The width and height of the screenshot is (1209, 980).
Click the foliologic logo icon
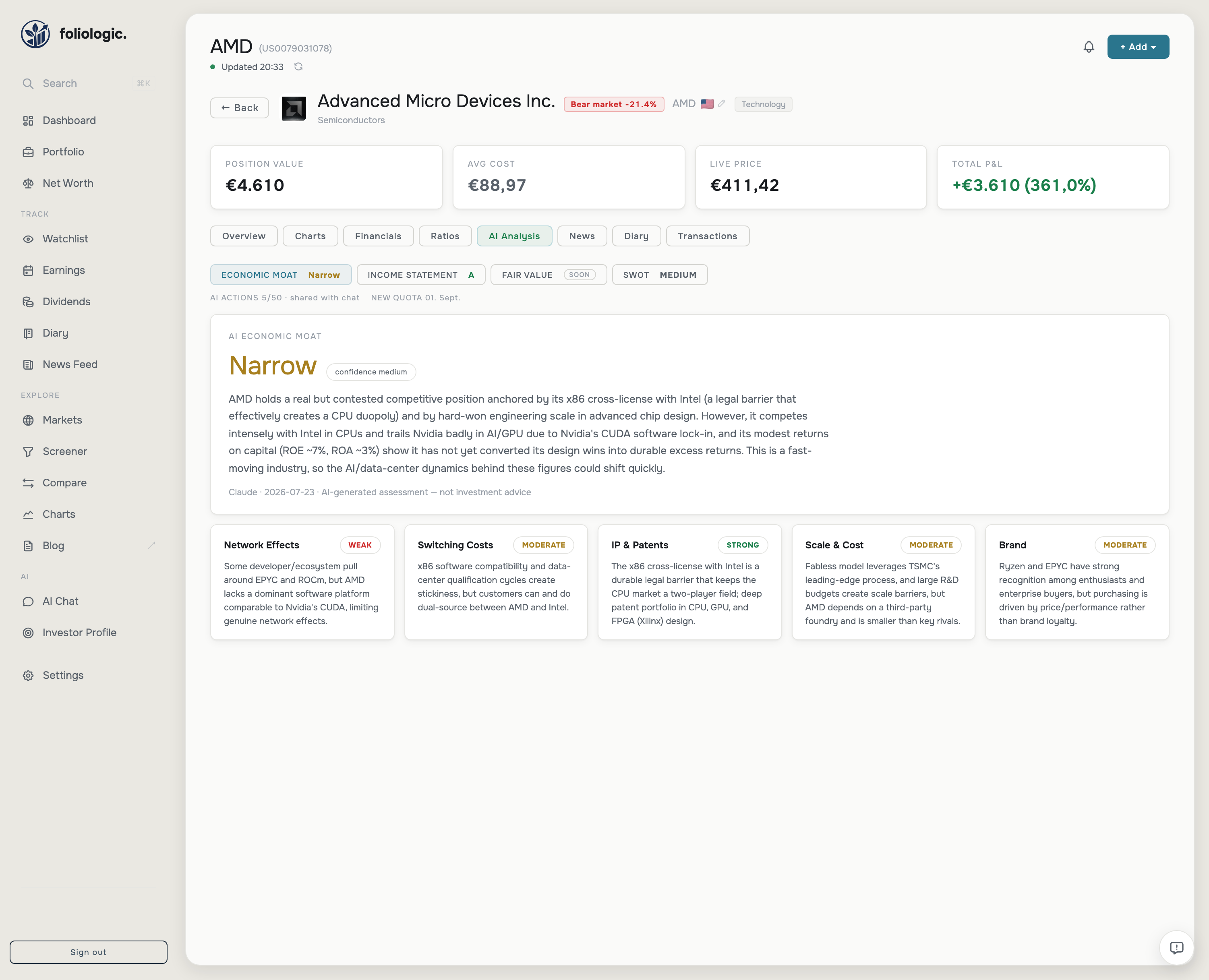tap(35, 35)
